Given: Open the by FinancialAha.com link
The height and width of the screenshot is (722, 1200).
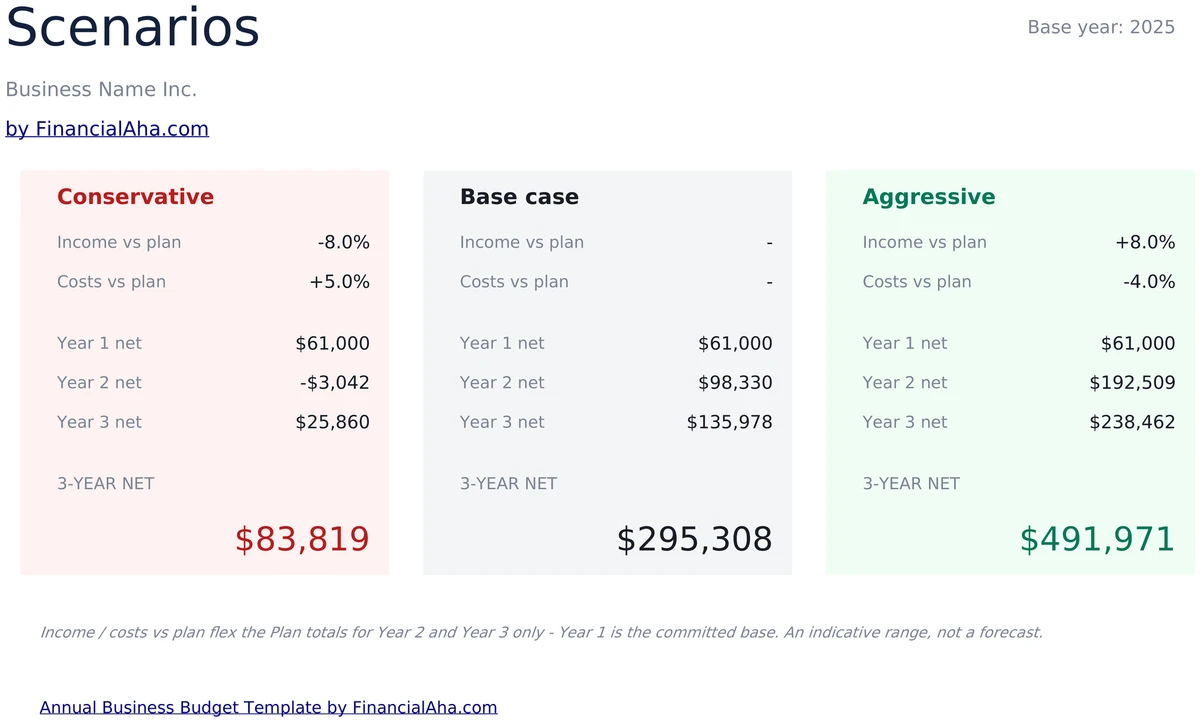Looking at the screenshot, I should point(107,129).
